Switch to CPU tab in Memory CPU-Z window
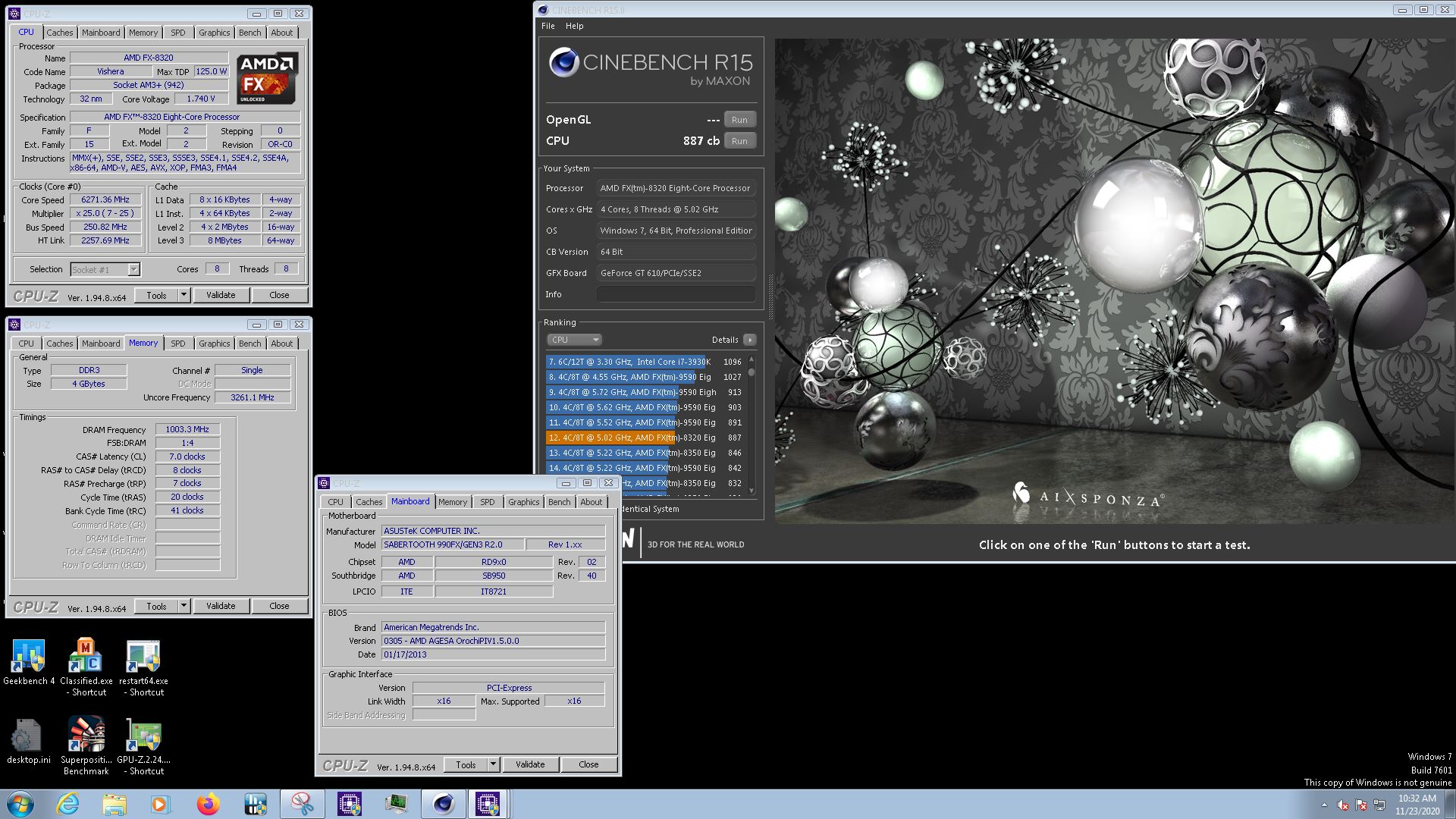This screenshot has width=1456, height=819. [x=27, y=344]
